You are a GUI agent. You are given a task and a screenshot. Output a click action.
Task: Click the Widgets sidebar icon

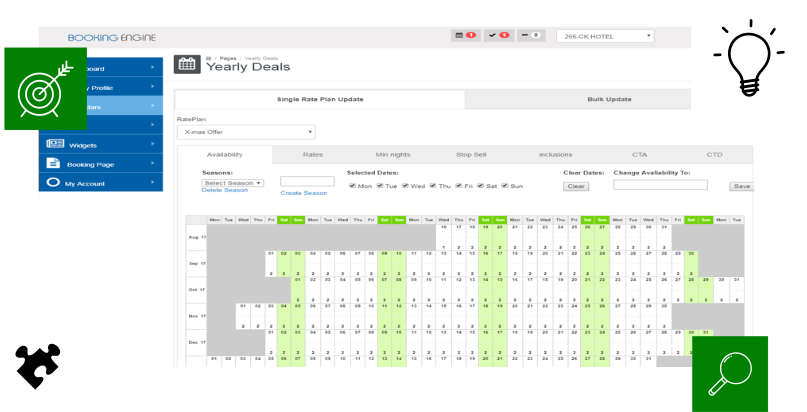click(x=54, y=144)
